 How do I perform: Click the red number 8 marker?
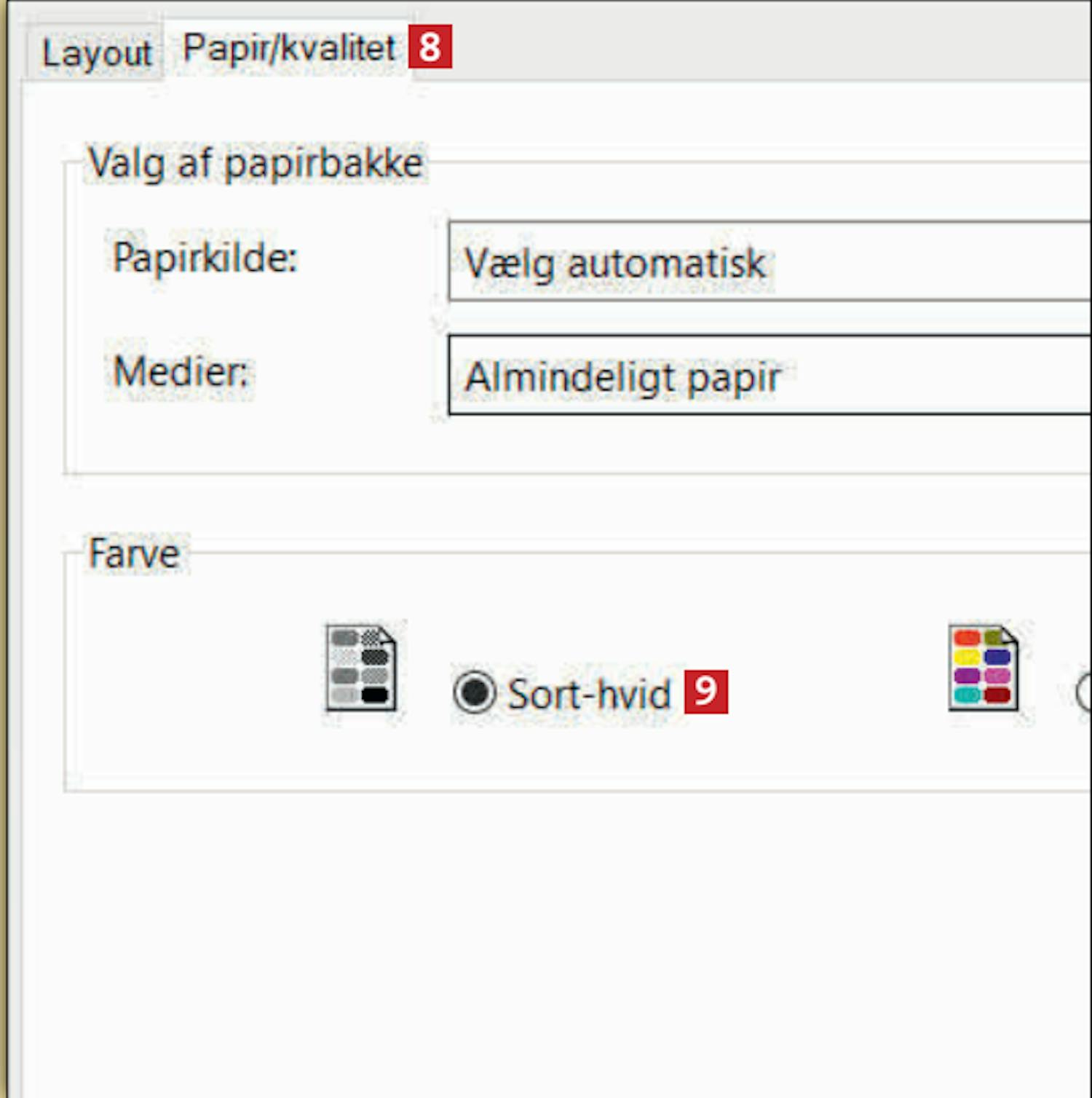click(x=430, y=47)
